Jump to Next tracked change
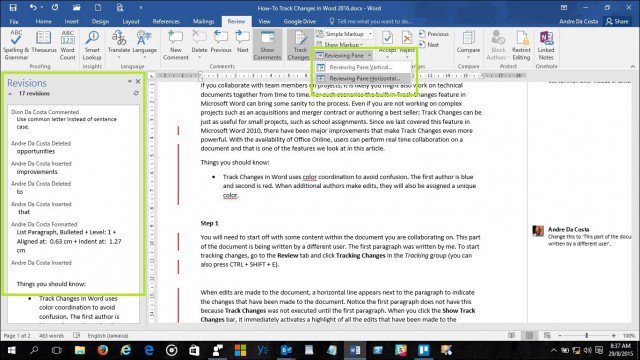640x360 pixels. pos(429,44)
